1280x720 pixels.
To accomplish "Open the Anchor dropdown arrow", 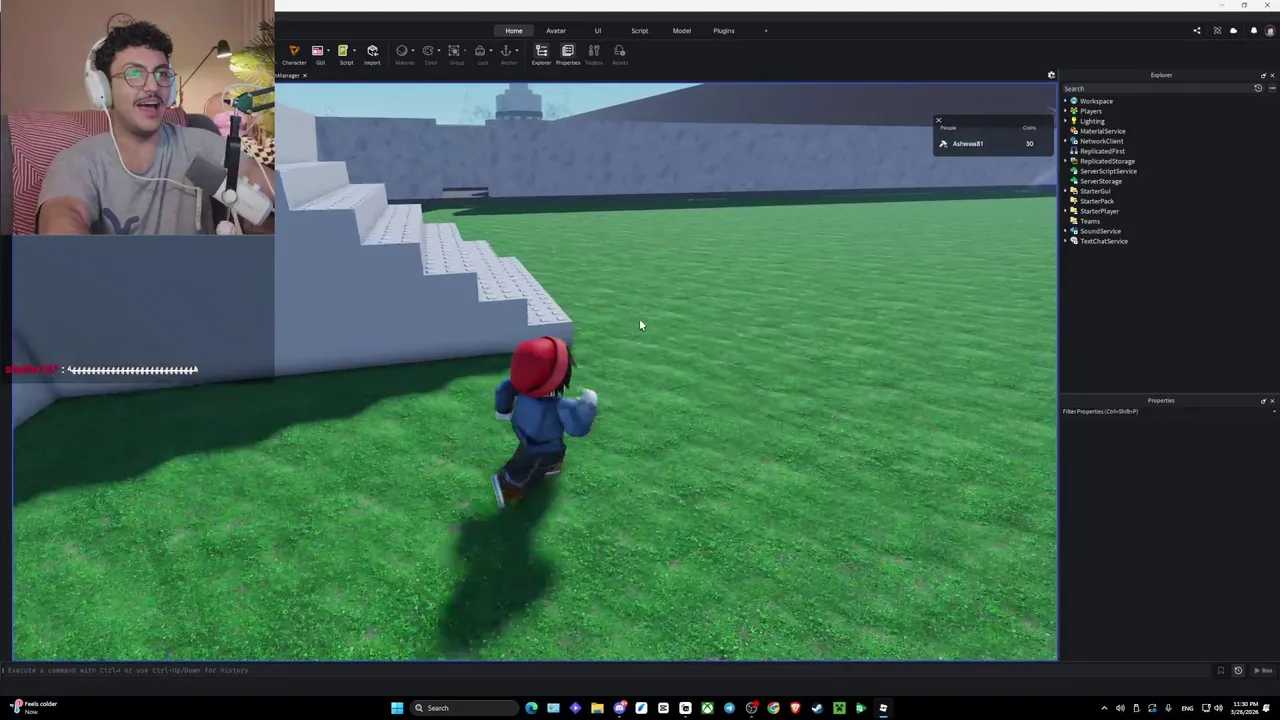I will click(x=517, y=51).
